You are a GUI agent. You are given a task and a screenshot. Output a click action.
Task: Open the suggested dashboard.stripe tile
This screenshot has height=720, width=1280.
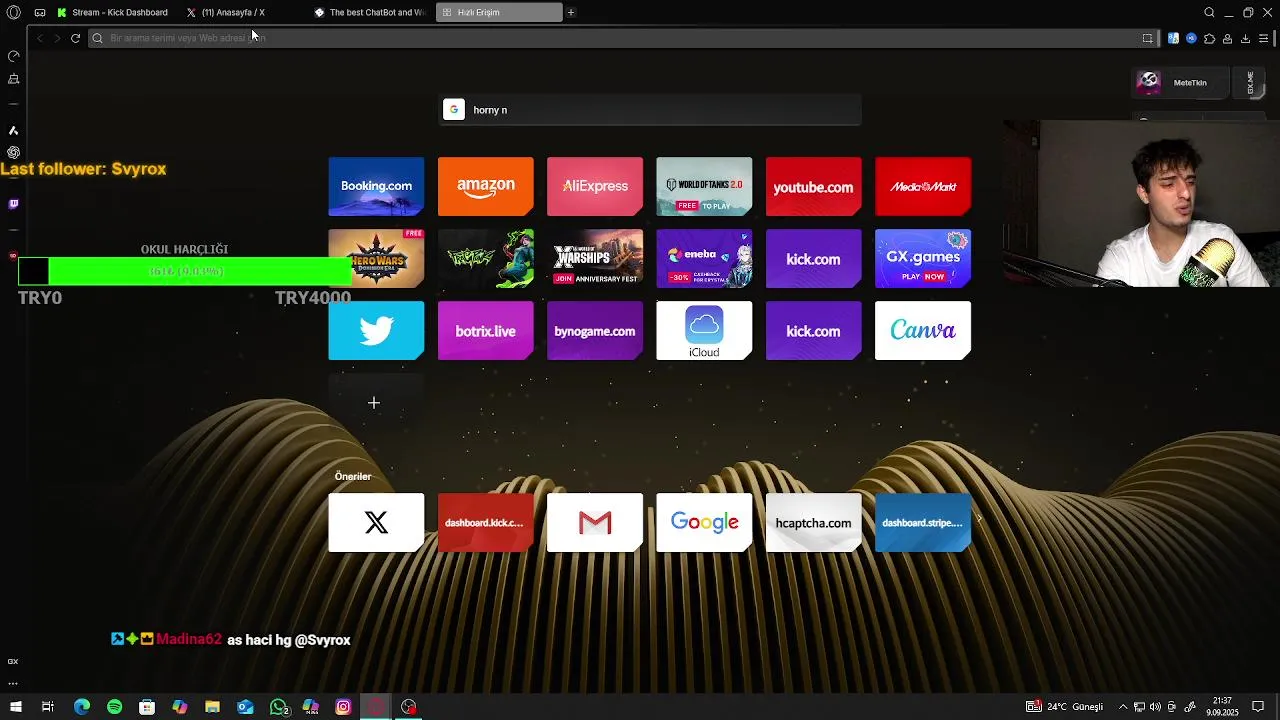pyautogui.click(x=923, y=522)
